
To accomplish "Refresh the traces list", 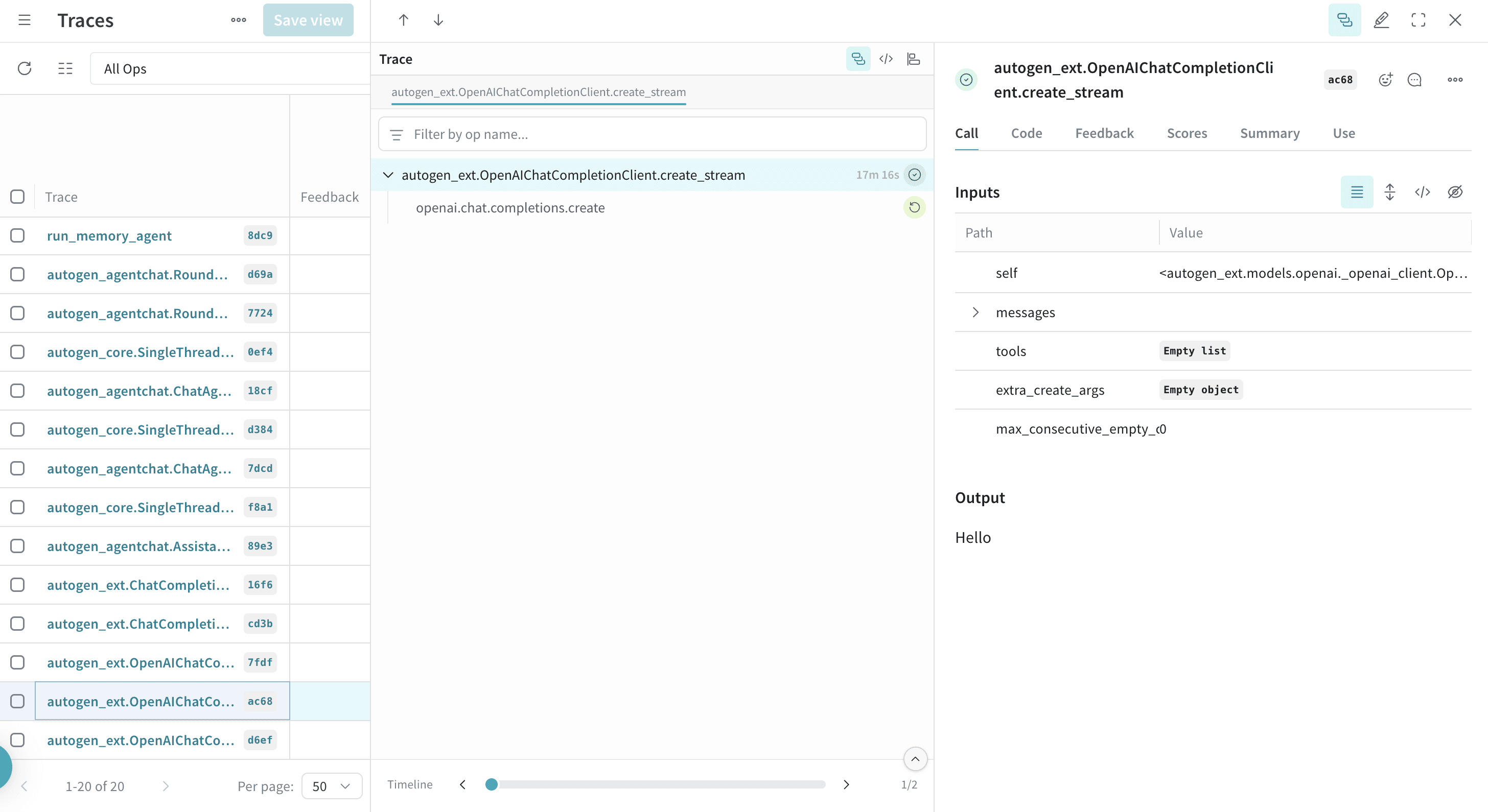I will [24, 68].
